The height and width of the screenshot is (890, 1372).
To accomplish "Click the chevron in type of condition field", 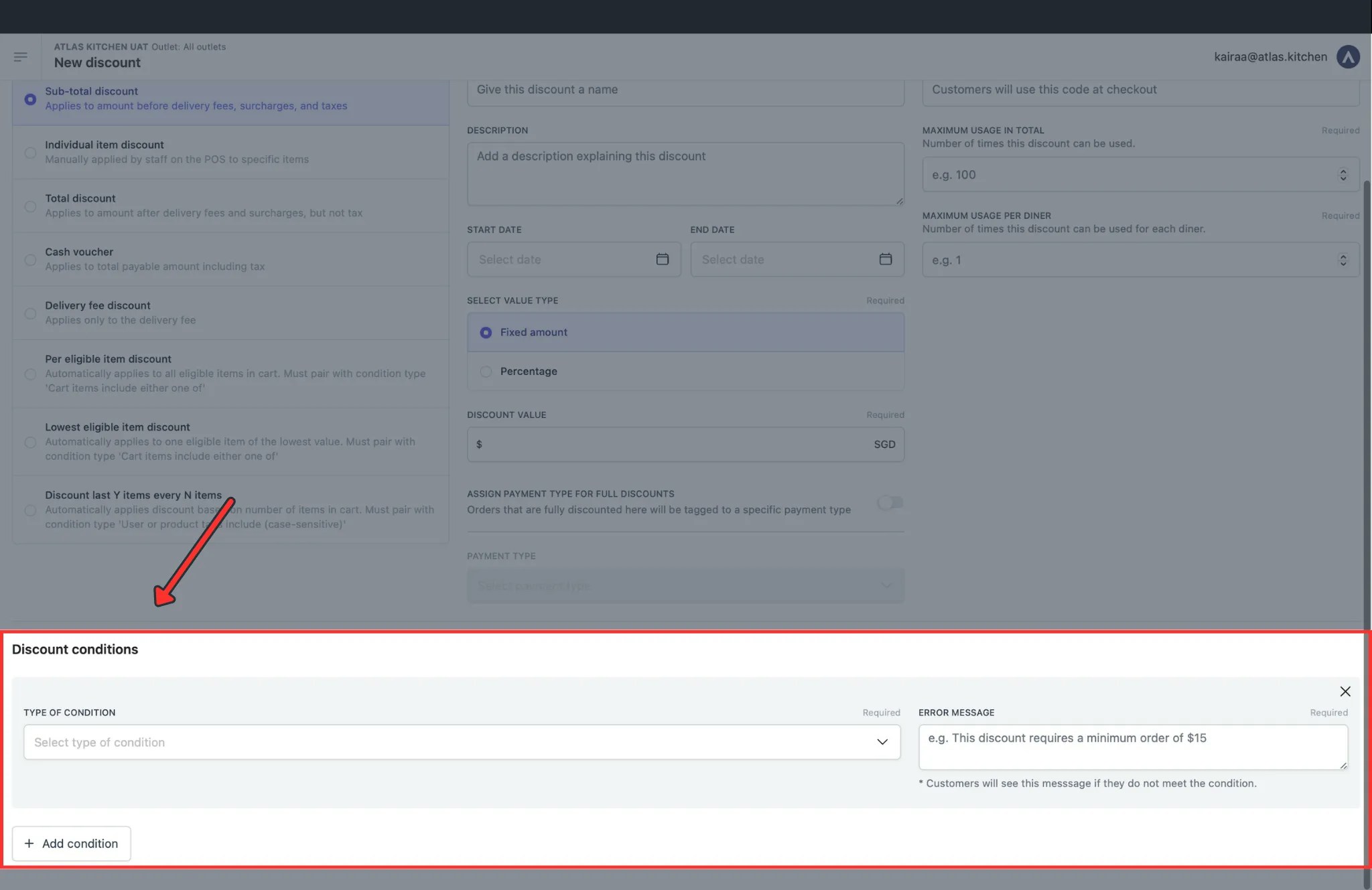I will pyautogui.click(x=882, y=742).
